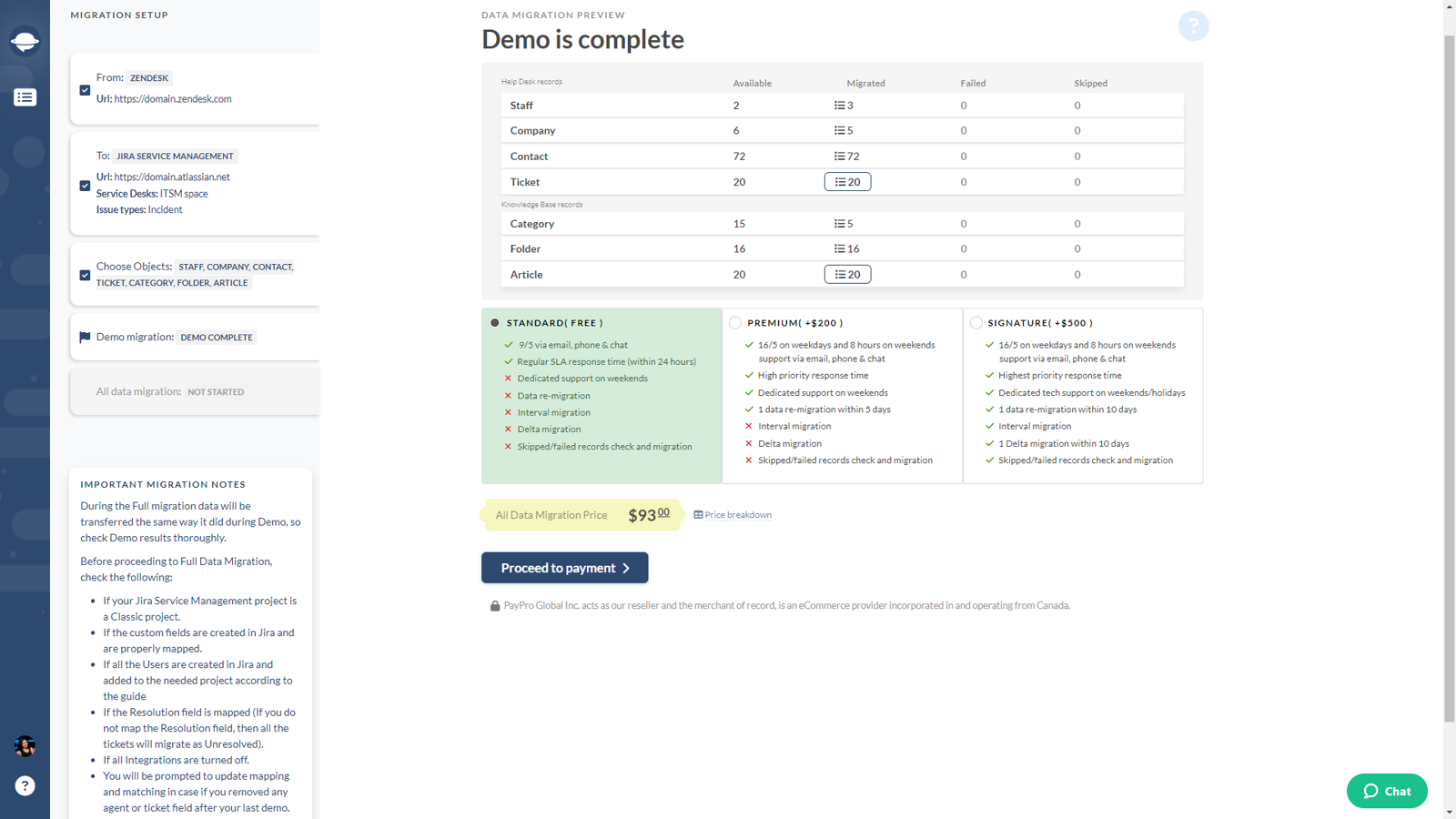The width and height of the screenshot is (1456, 819).
Task: View migrated Company records list
Action: point(844,131)
